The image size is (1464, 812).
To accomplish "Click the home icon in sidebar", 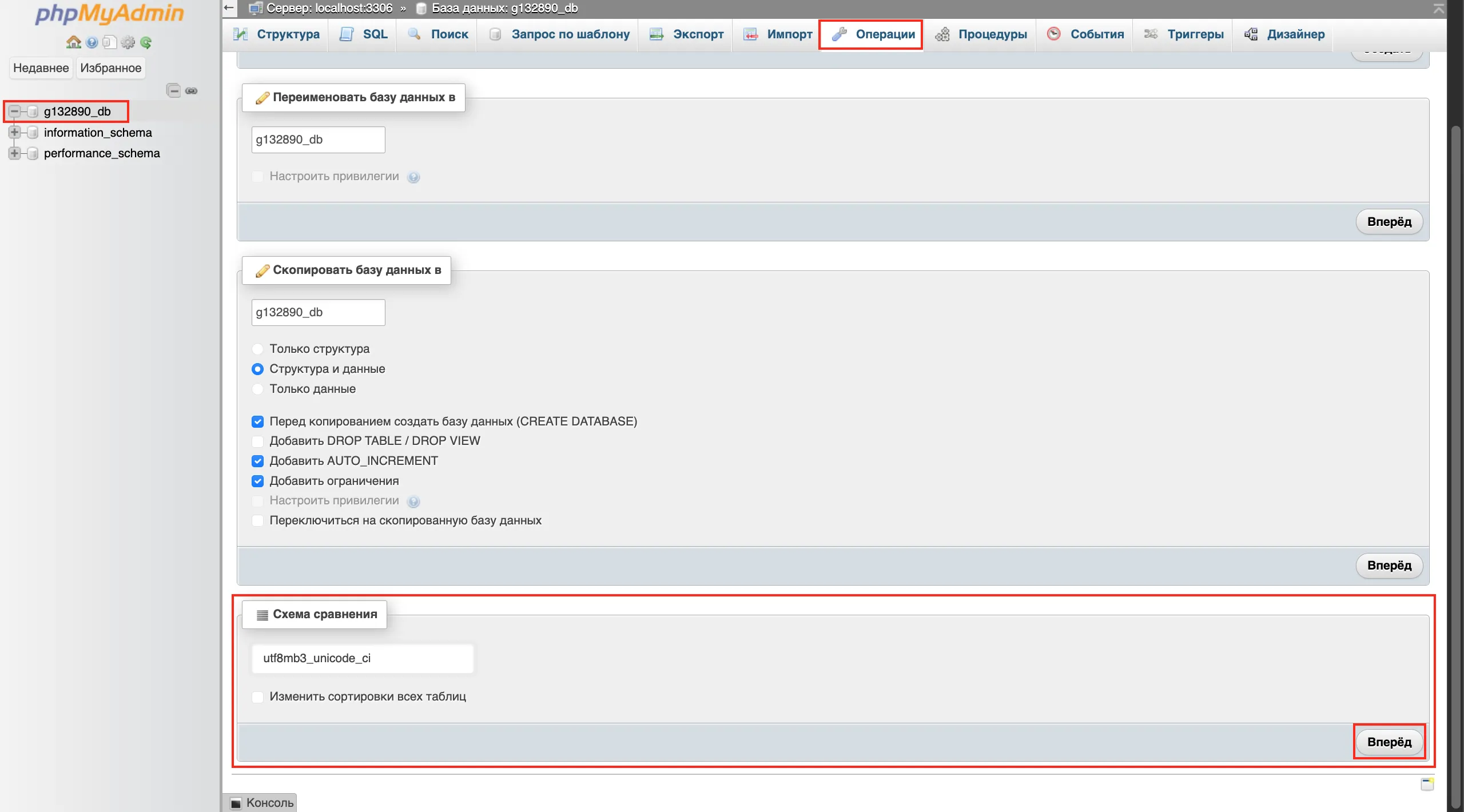I will tap(73, 42).
